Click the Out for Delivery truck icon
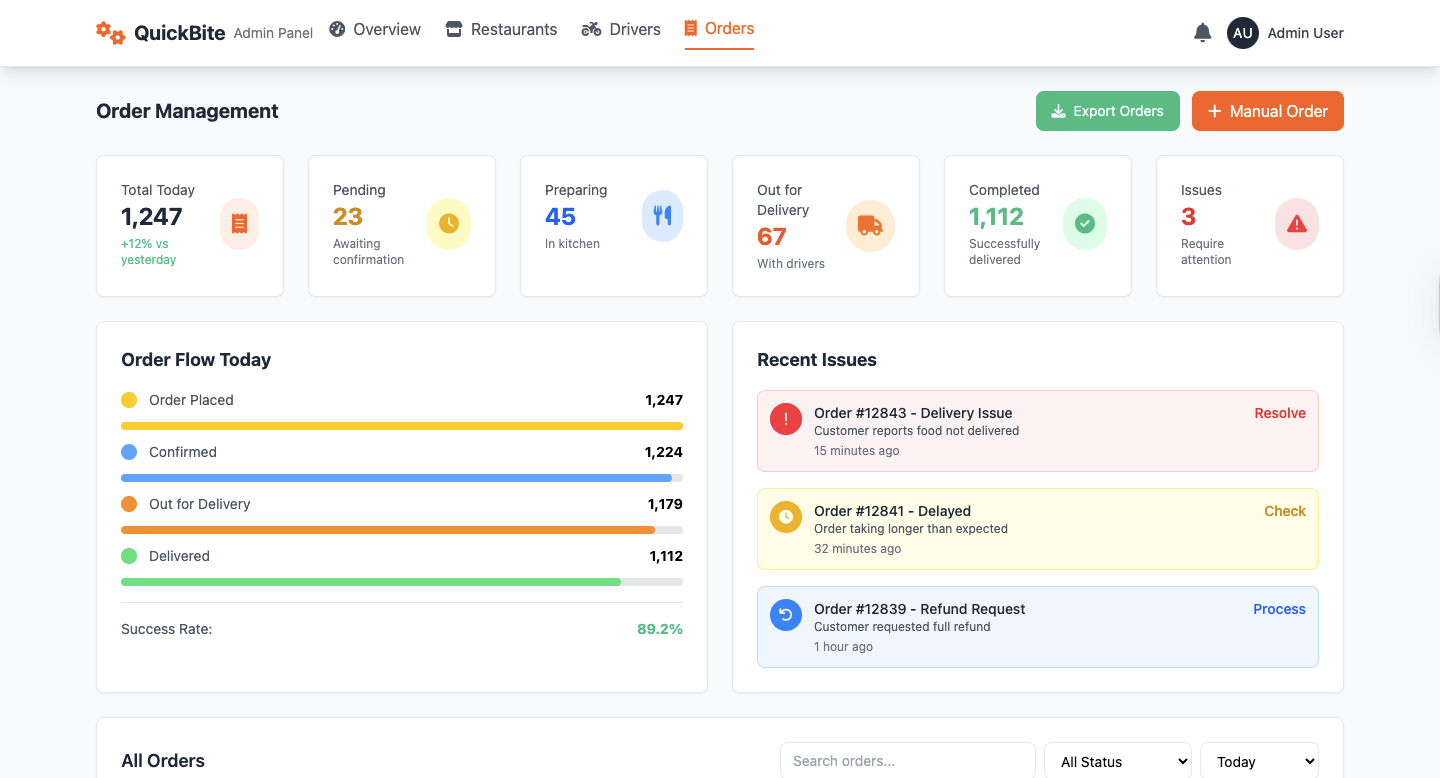This screenshot has width=1440, height=778. (x=870, y=226)
